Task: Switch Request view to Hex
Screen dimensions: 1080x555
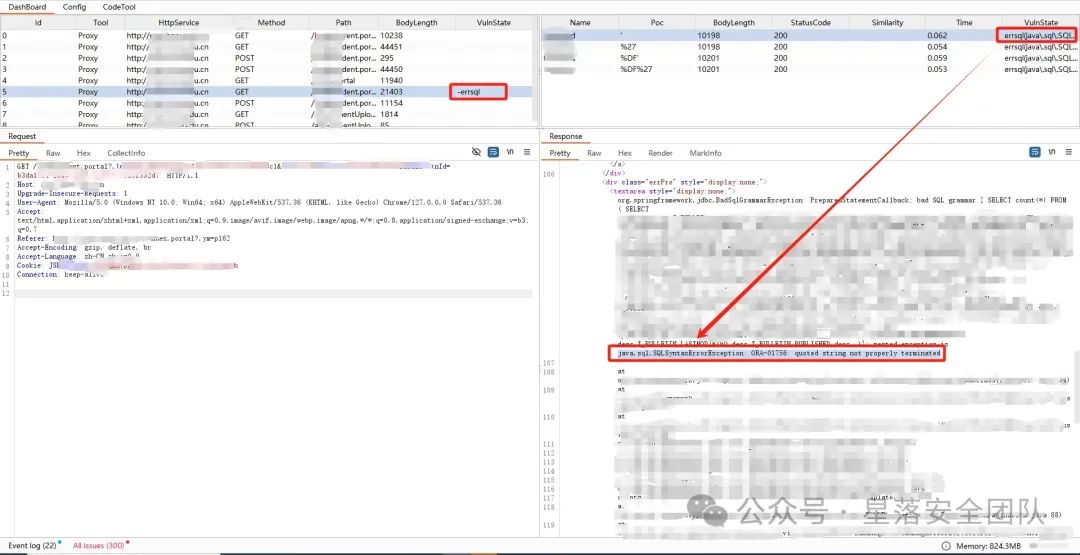Action: pyautogui.click(x=83, y=153)
